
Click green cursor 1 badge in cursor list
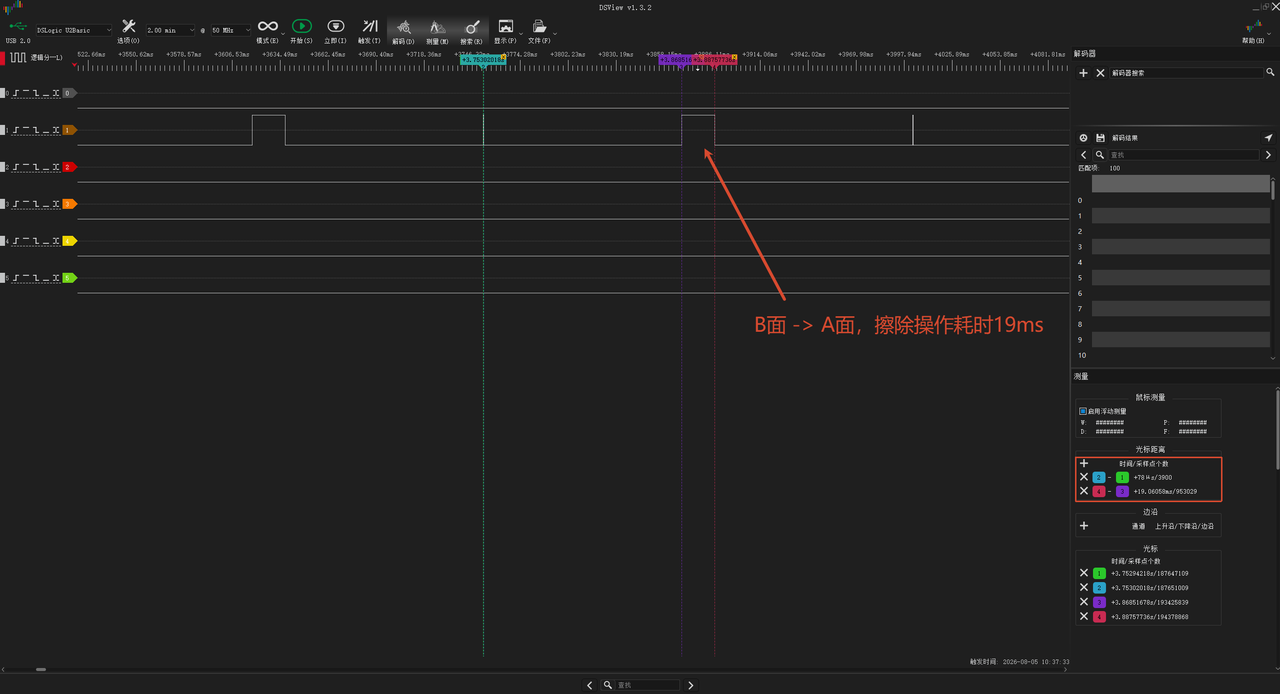pos(1099,573)
